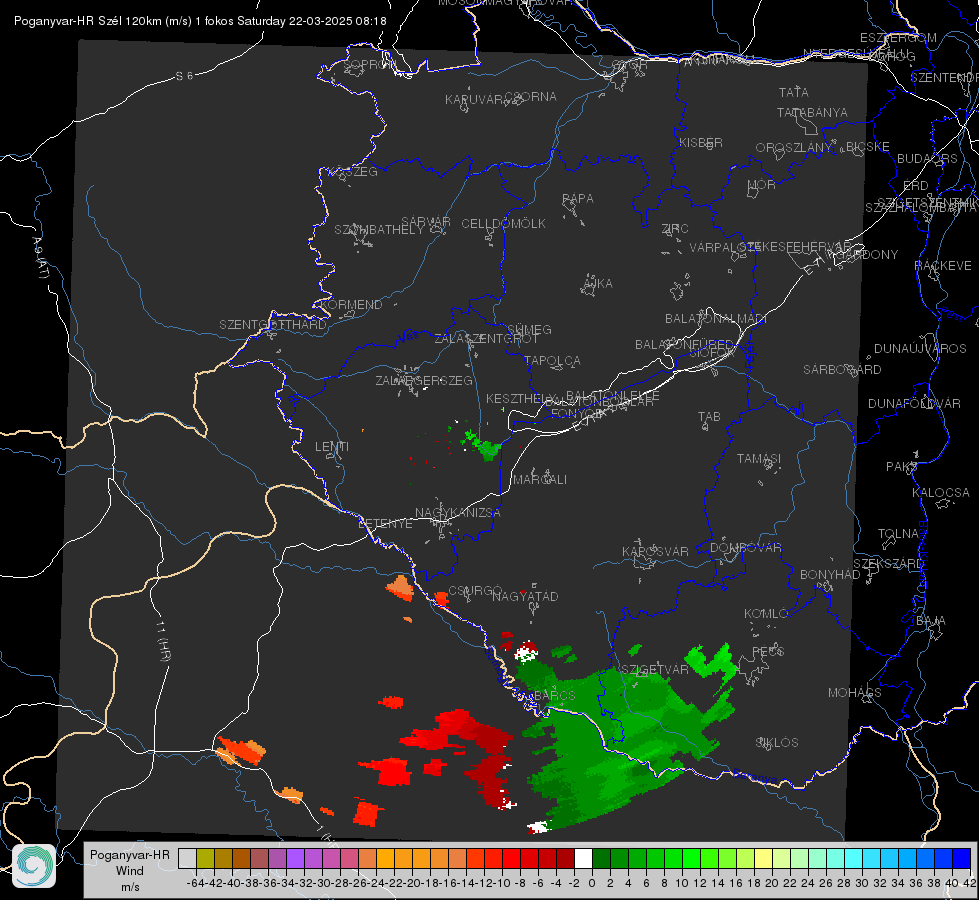Screen dimensions: 979x900
Task: Click the SÁRVÁR city label
Action: click(x=426, y=222)
